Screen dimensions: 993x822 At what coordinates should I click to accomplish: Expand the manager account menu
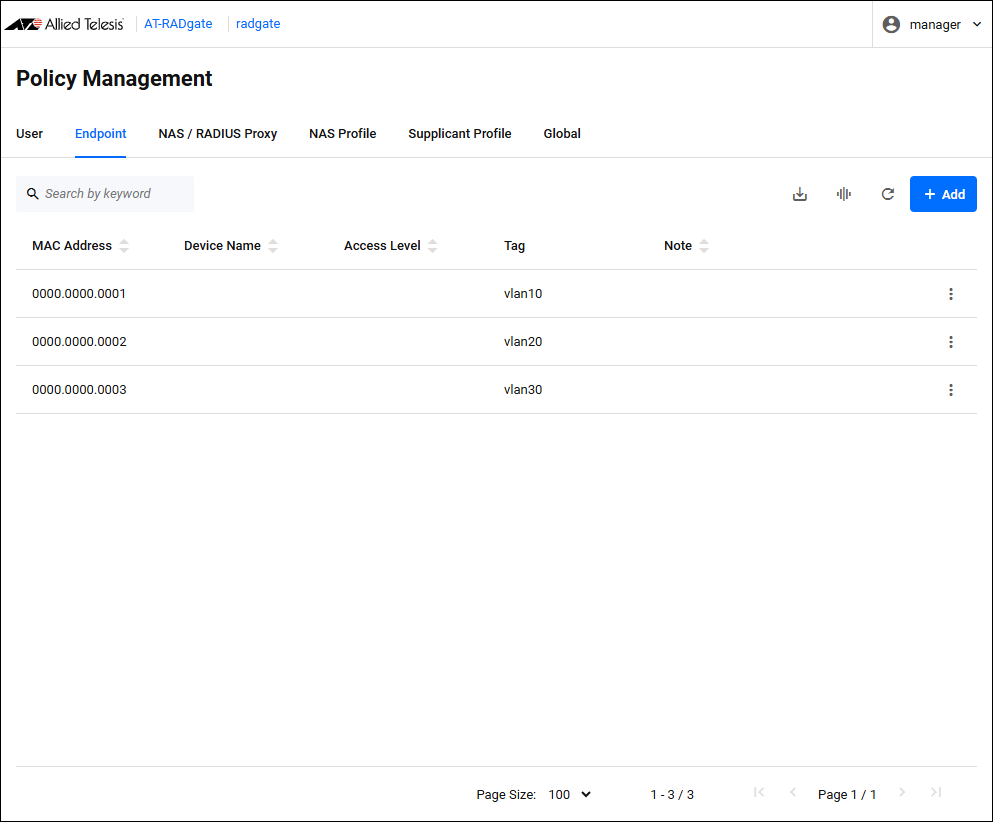977,24
